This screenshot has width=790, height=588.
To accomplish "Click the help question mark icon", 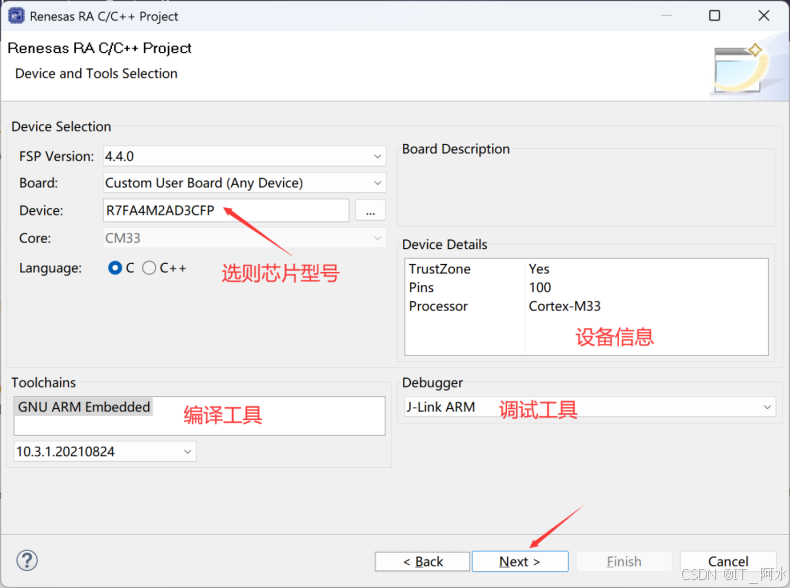I will pyautogui.click(x=27, y=560).
